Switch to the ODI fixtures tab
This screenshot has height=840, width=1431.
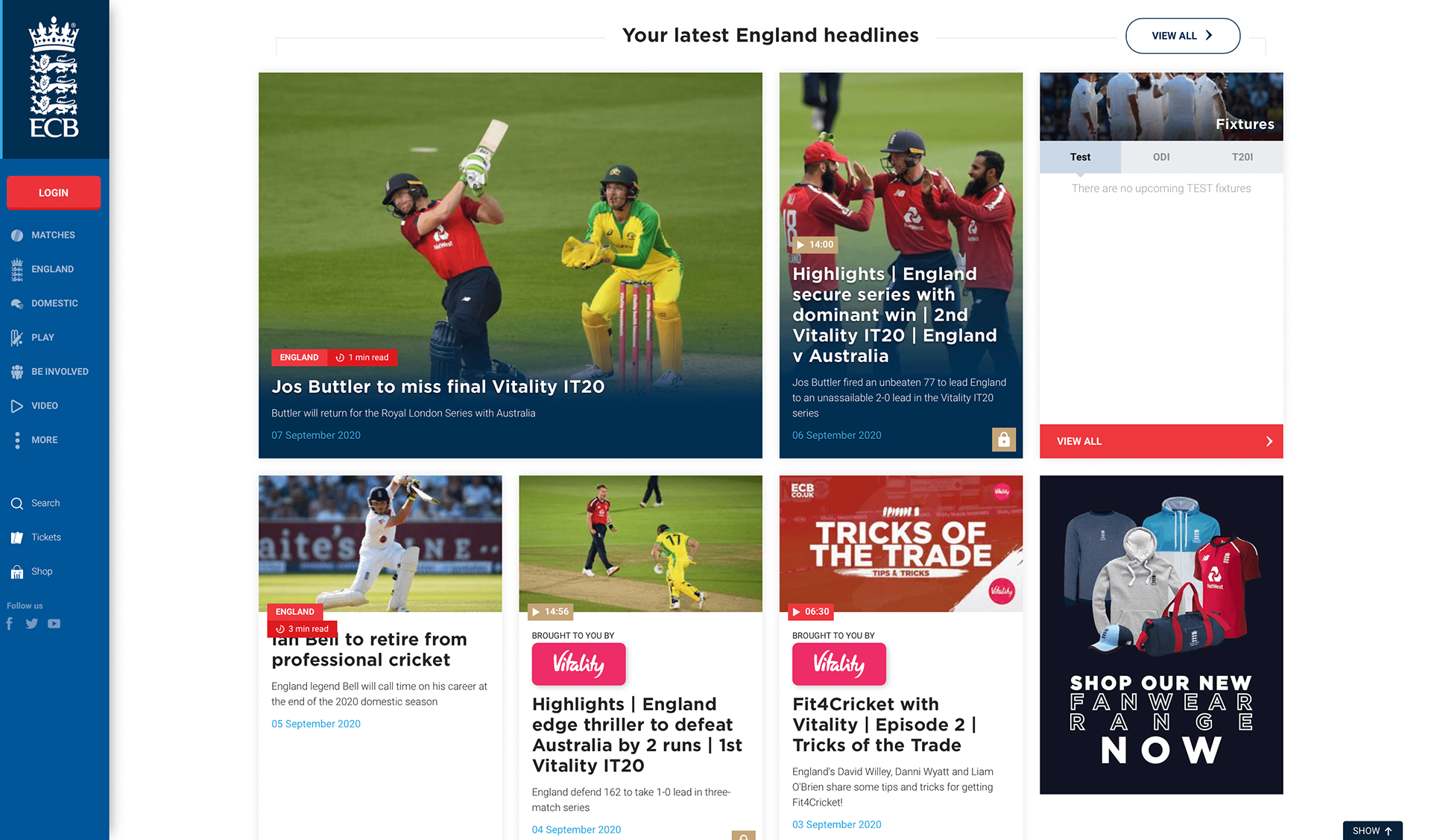(1161, 157)
